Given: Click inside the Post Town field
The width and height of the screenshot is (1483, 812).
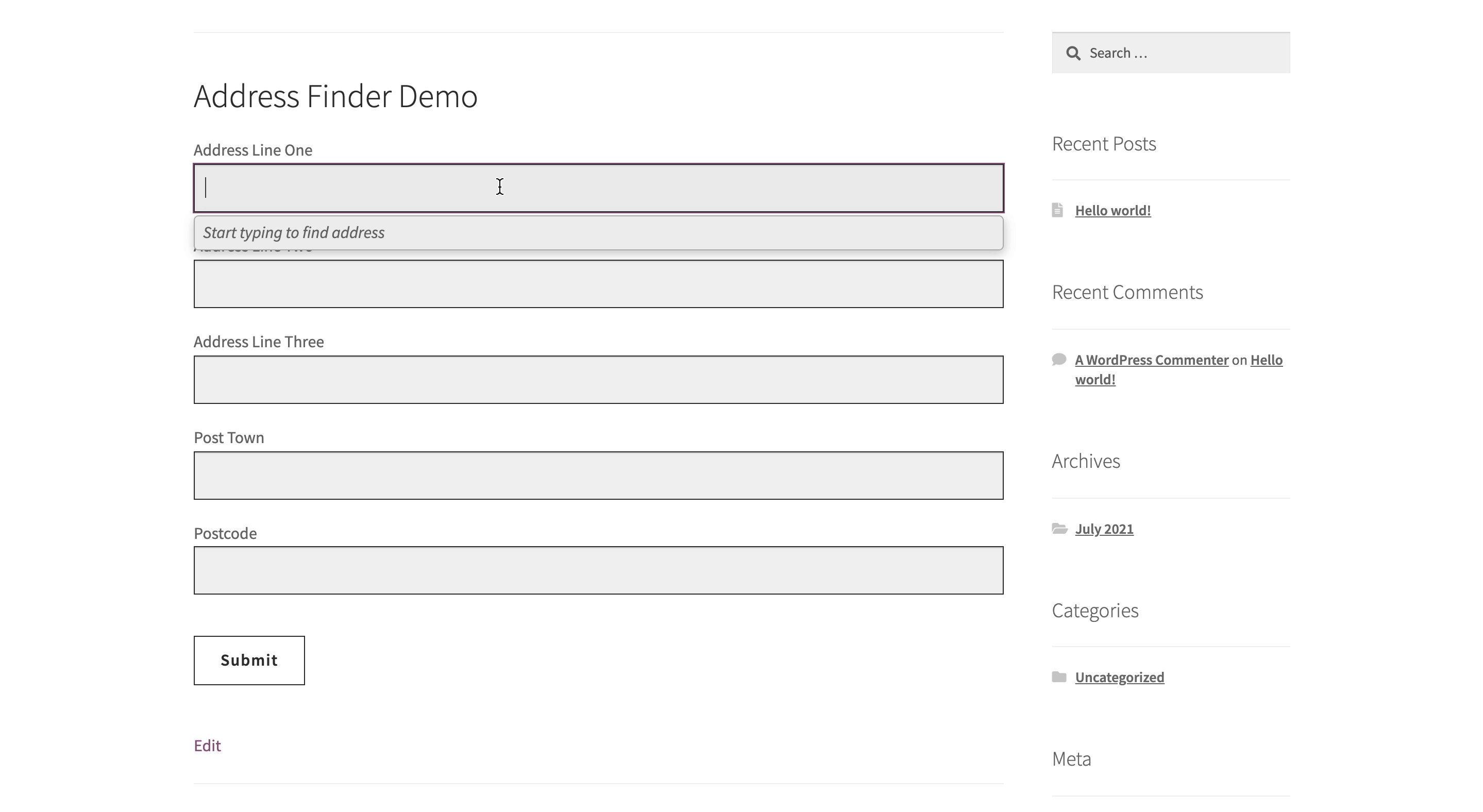Looking at the screenshot, I should [x=599, y=476].
